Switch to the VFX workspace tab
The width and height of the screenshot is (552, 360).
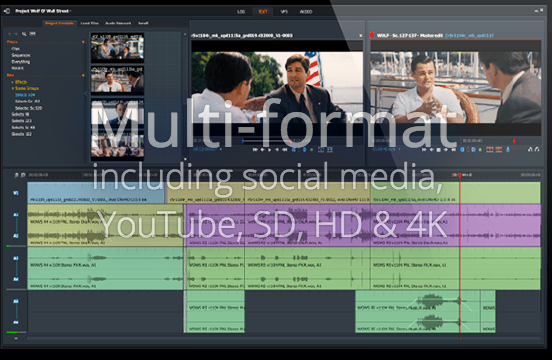click(284, 12)
